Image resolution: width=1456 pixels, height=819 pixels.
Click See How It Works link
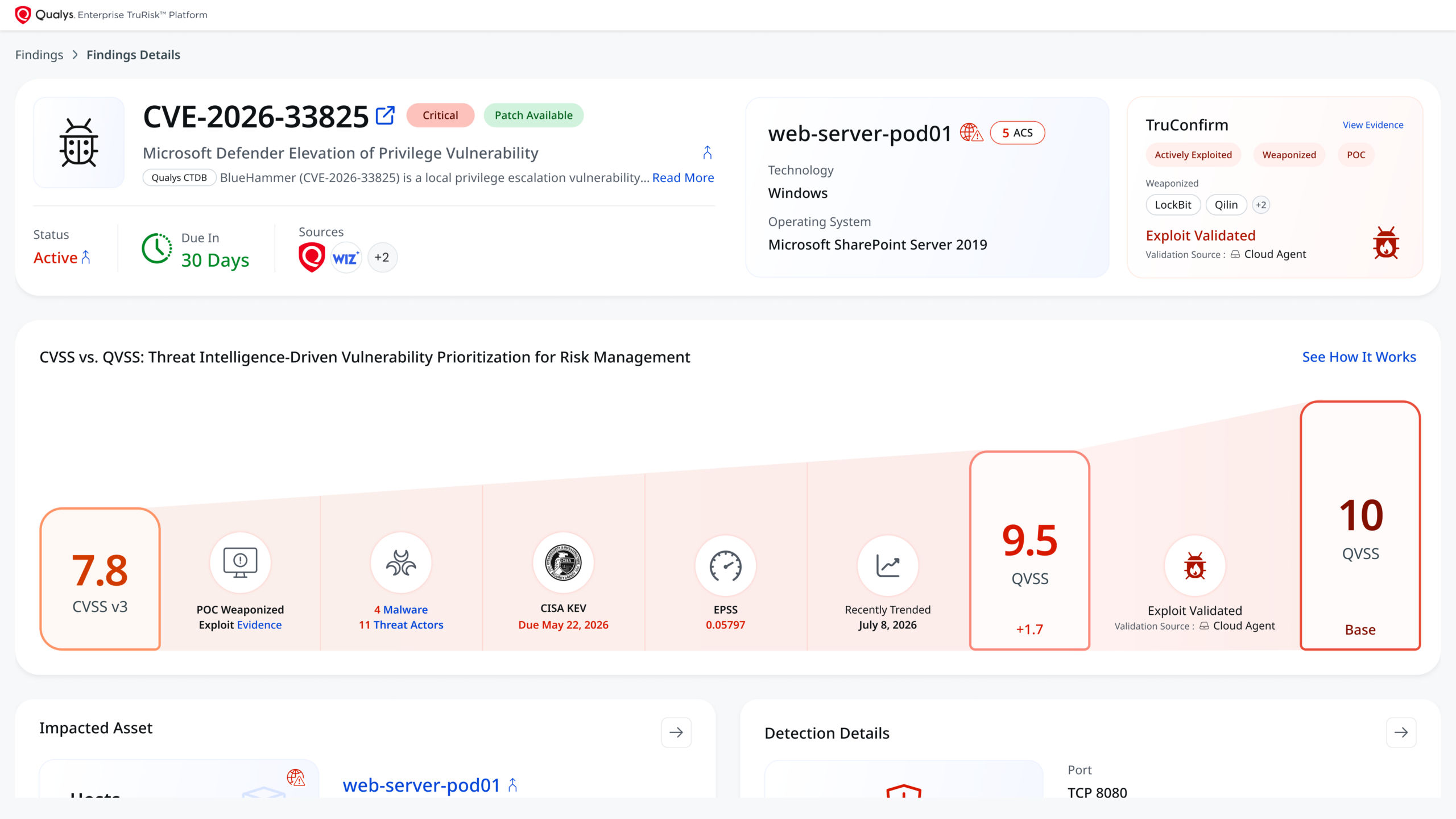[x=1359, y=357]
